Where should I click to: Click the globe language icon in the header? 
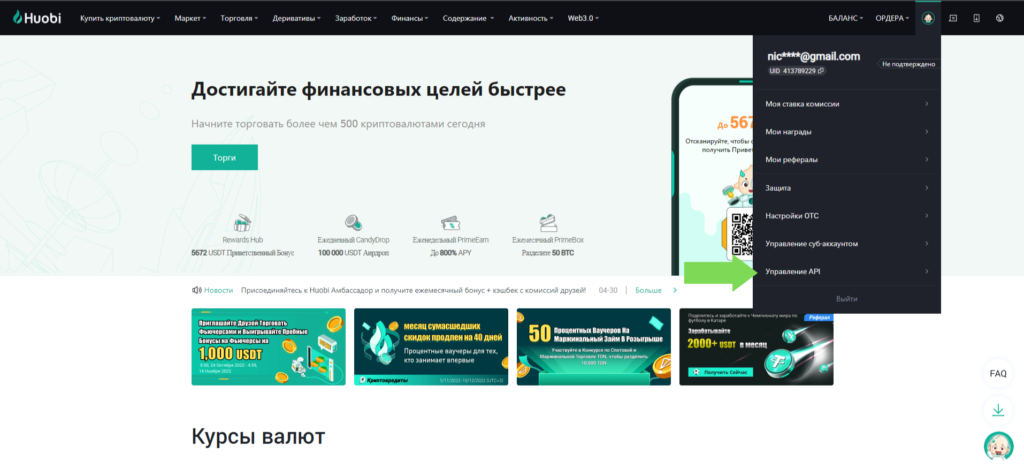point(1000,18)
